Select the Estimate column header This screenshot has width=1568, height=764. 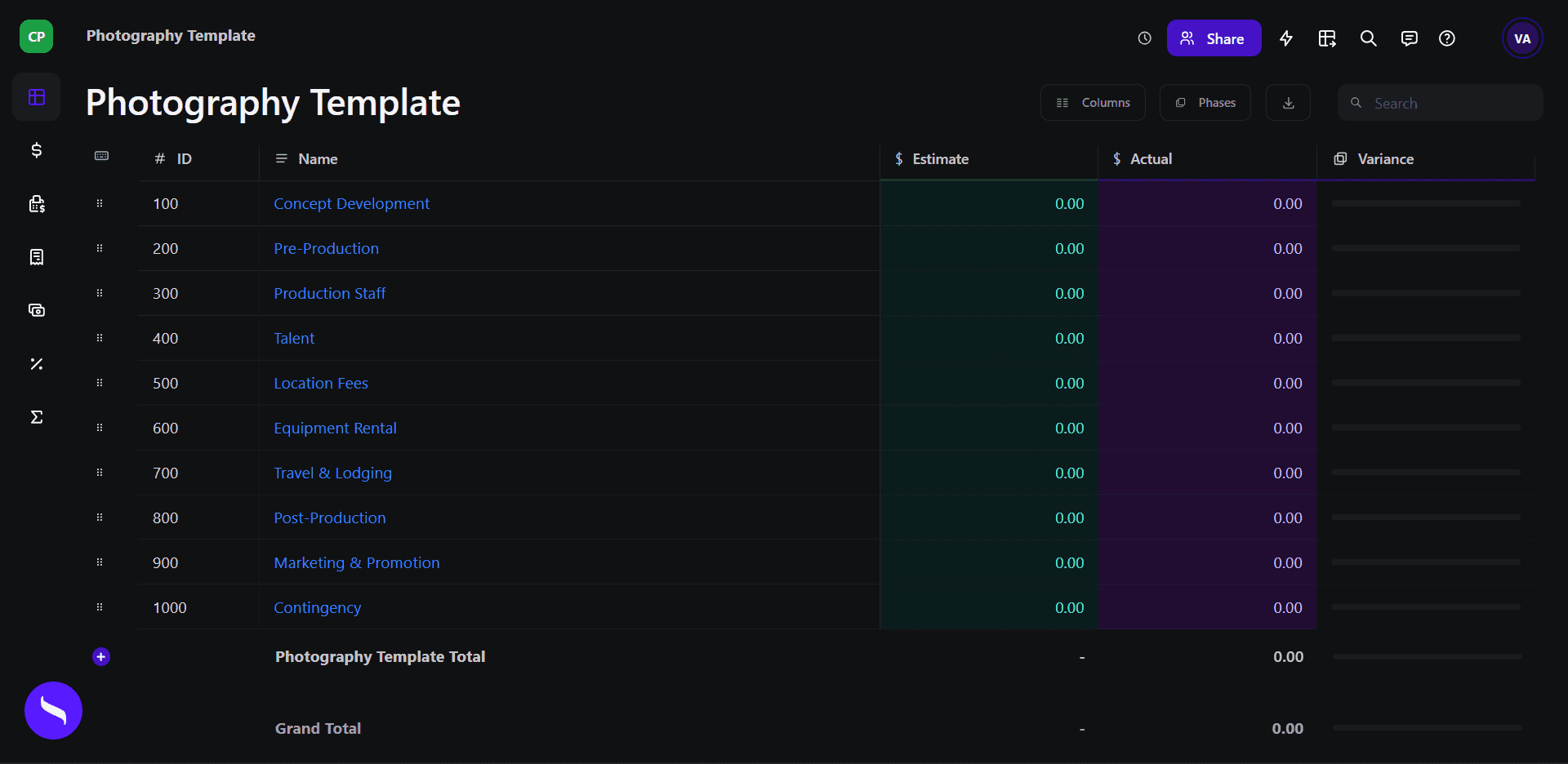pos(940,159)
